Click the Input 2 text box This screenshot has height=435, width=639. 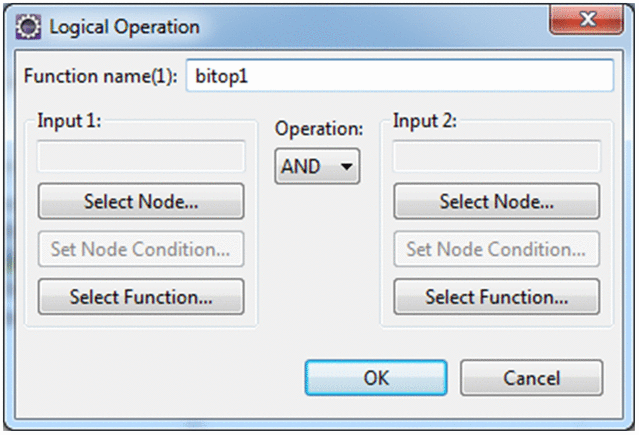(497, 157)
